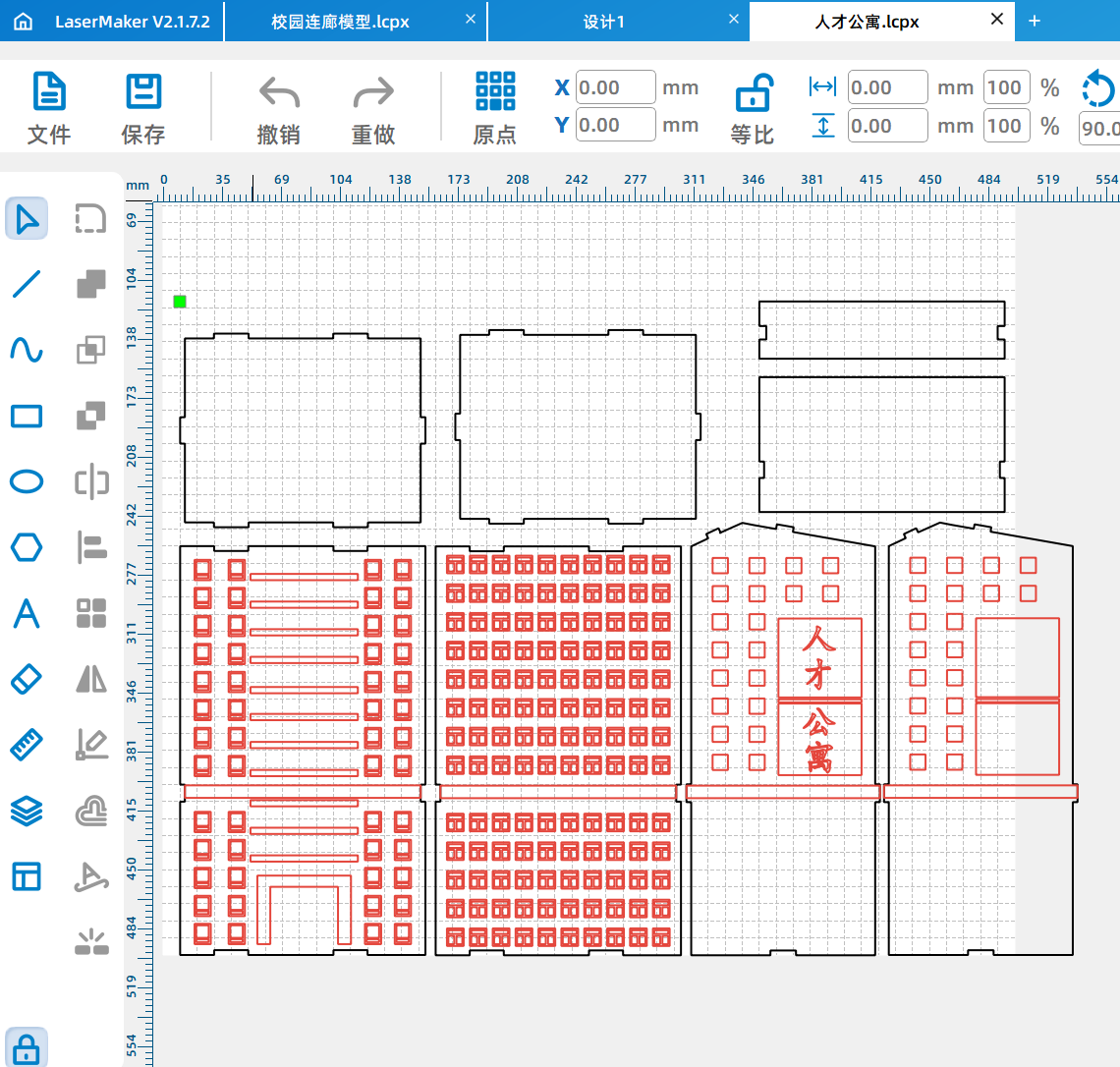
Task: Toggle the padlock button at bottom left
Action: 27,1048
